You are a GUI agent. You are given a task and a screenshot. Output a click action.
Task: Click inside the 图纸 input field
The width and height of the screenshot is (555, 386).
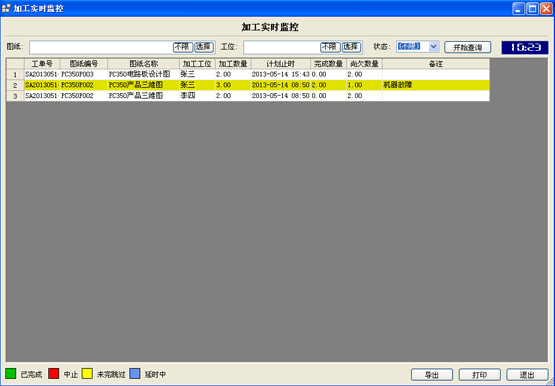pos(101,47)
